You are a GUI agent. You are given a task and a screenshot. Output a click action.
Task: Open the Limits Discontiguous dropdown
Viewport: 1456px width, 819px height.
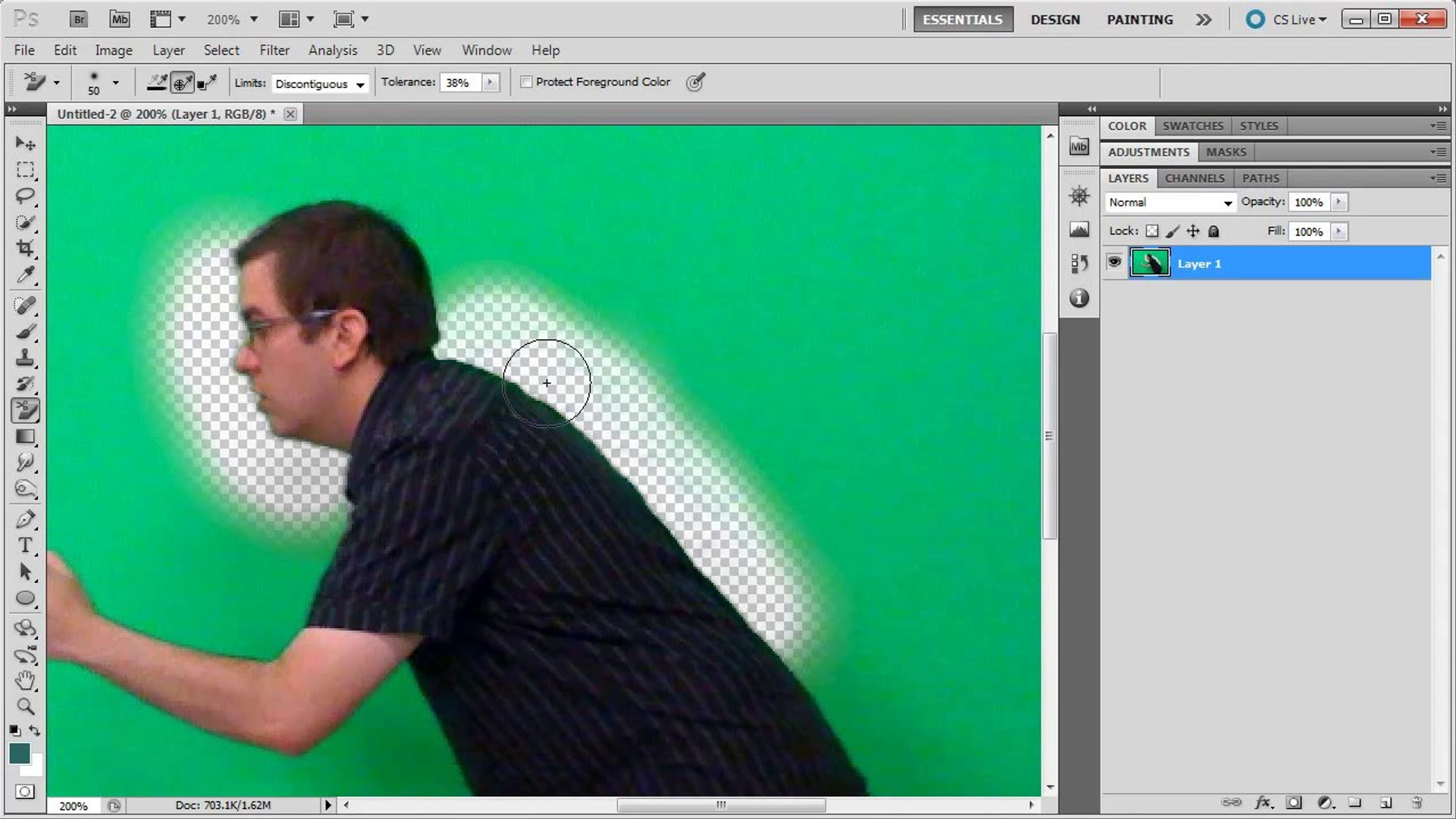[x=320, y=83]
